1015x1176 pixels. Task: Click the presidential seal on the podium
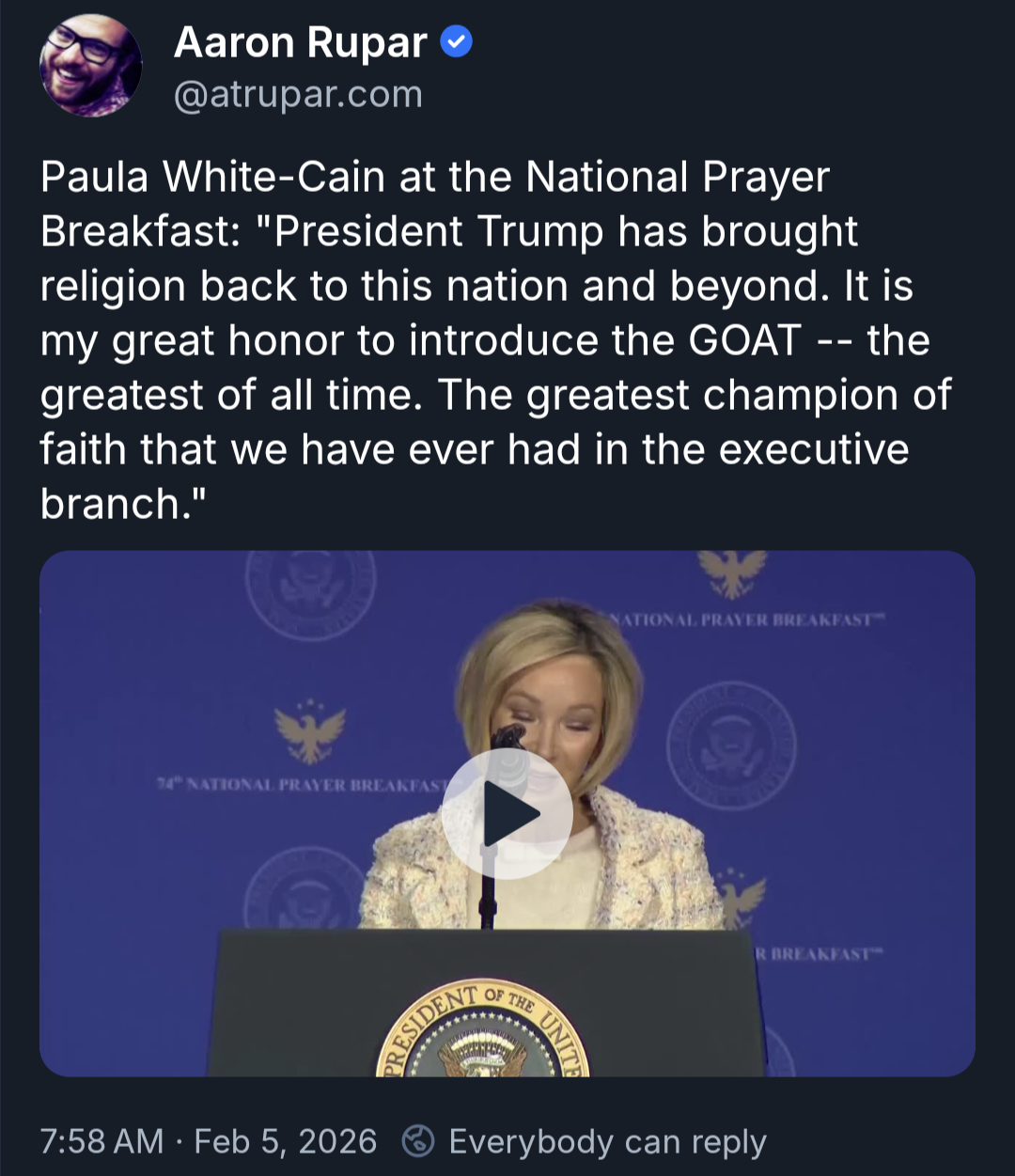482,1031
